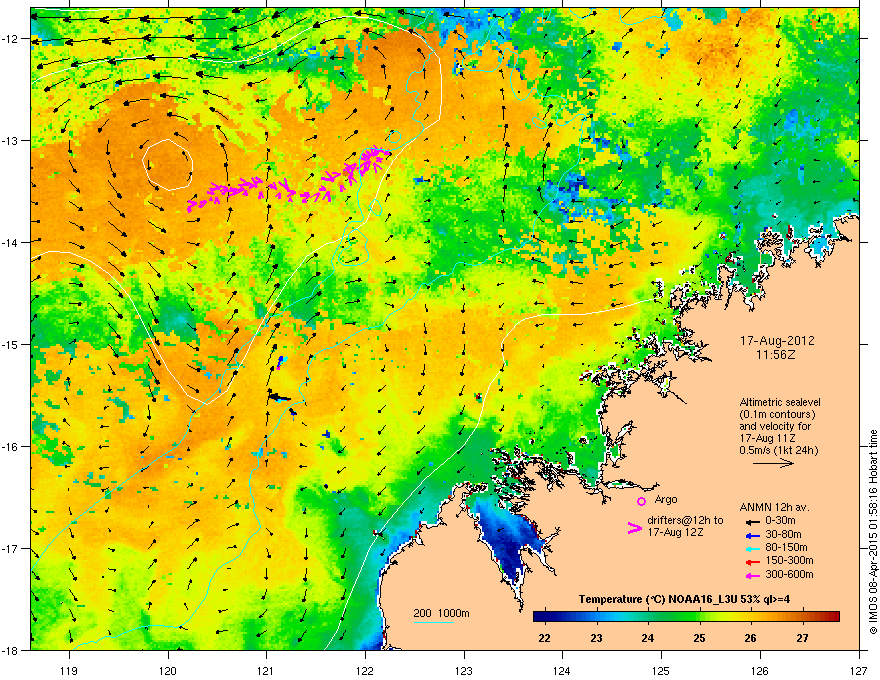Click the 300-600m legend label
The width and height of the screenshot is (880, 680).
pos(789,574)
